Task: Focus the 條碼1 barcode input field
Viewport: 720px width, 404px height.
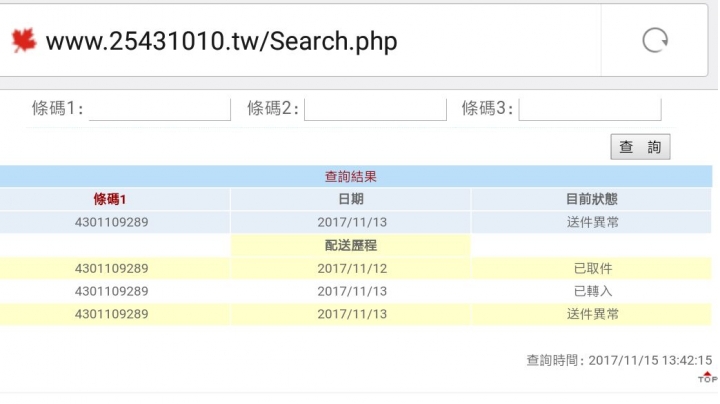Action: coord(160,109)
